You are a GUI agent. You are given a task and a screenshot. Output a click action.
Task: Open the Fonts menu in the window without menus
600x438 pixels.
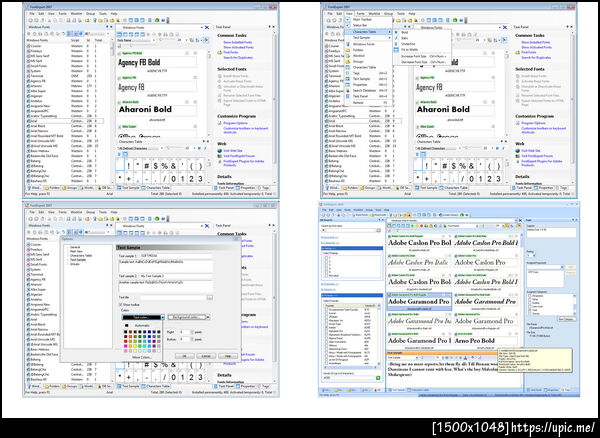click(x=63, y=13)
